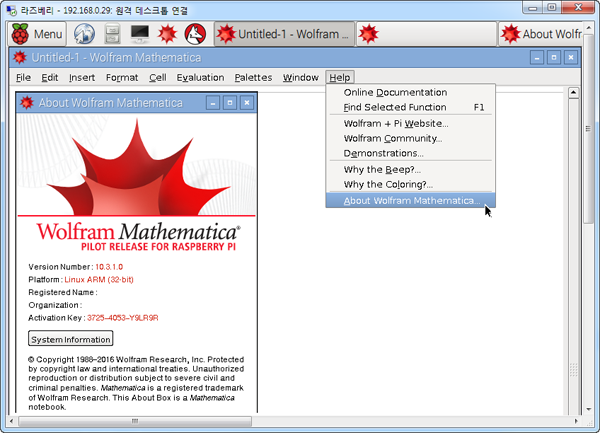Open the Evaluation menu

(200, 78)
